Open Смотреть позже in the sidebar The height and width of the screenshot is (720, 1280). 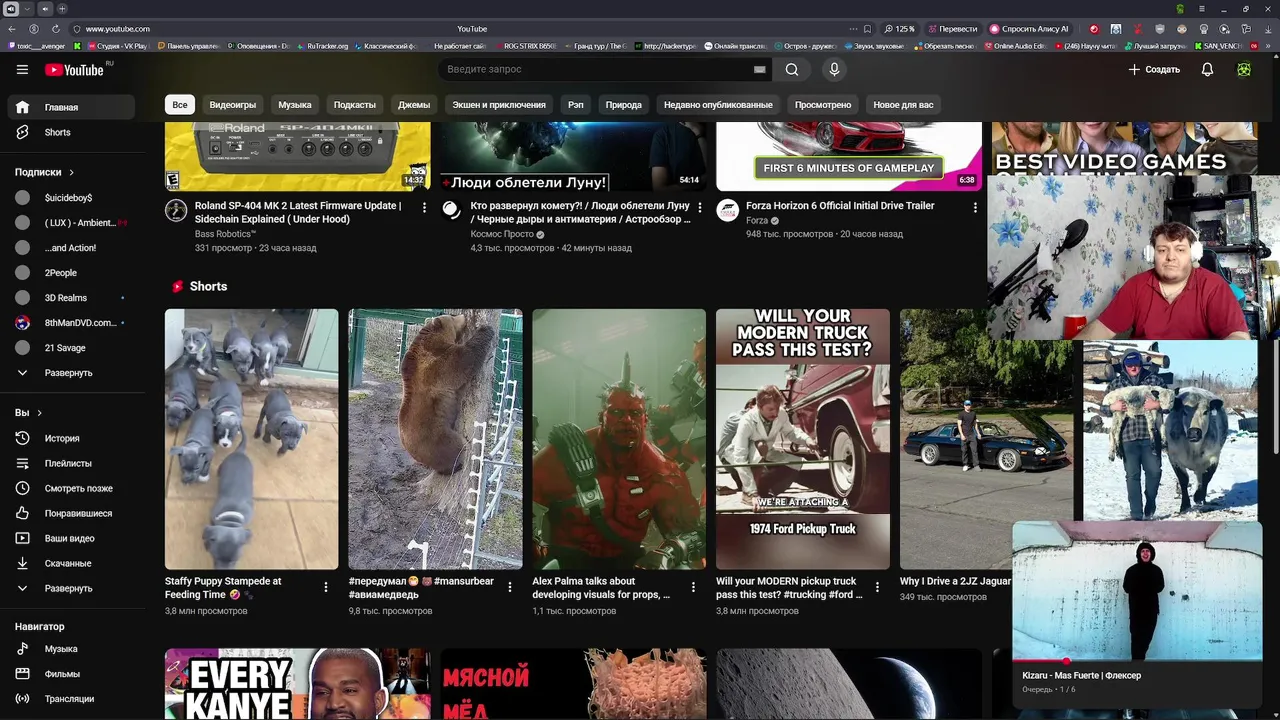point(71,488)
